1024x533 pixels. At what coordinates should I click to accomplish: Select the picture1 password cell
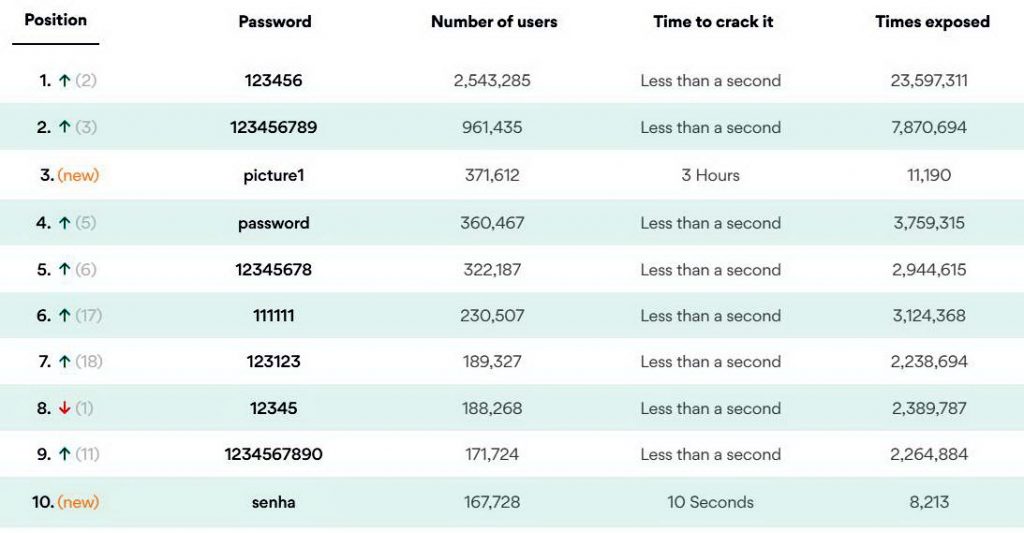274,176
